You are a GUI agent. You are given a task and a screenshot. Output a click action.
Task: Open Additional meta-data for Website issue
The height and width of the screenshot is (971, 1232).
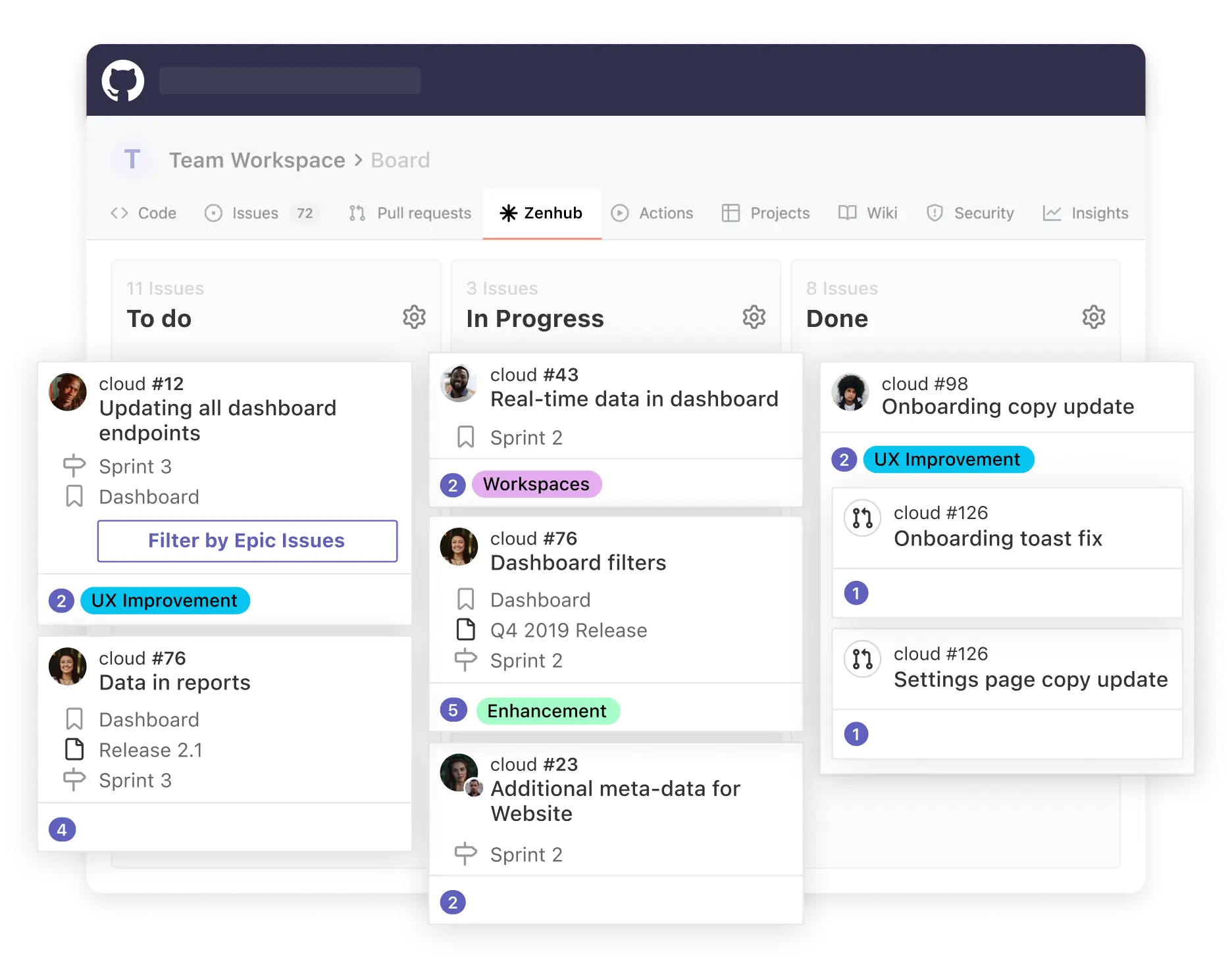[x=615, y=801]
